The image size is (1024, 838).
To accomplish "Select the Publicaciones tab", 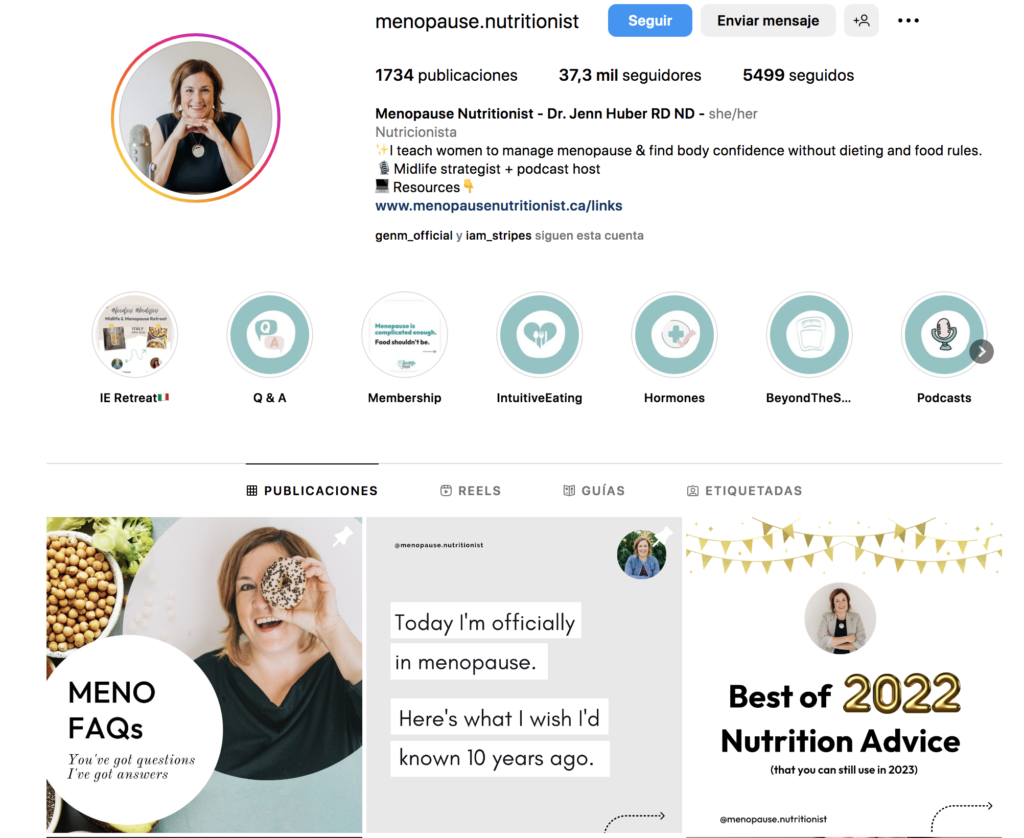I will click(x=312, y=491).
